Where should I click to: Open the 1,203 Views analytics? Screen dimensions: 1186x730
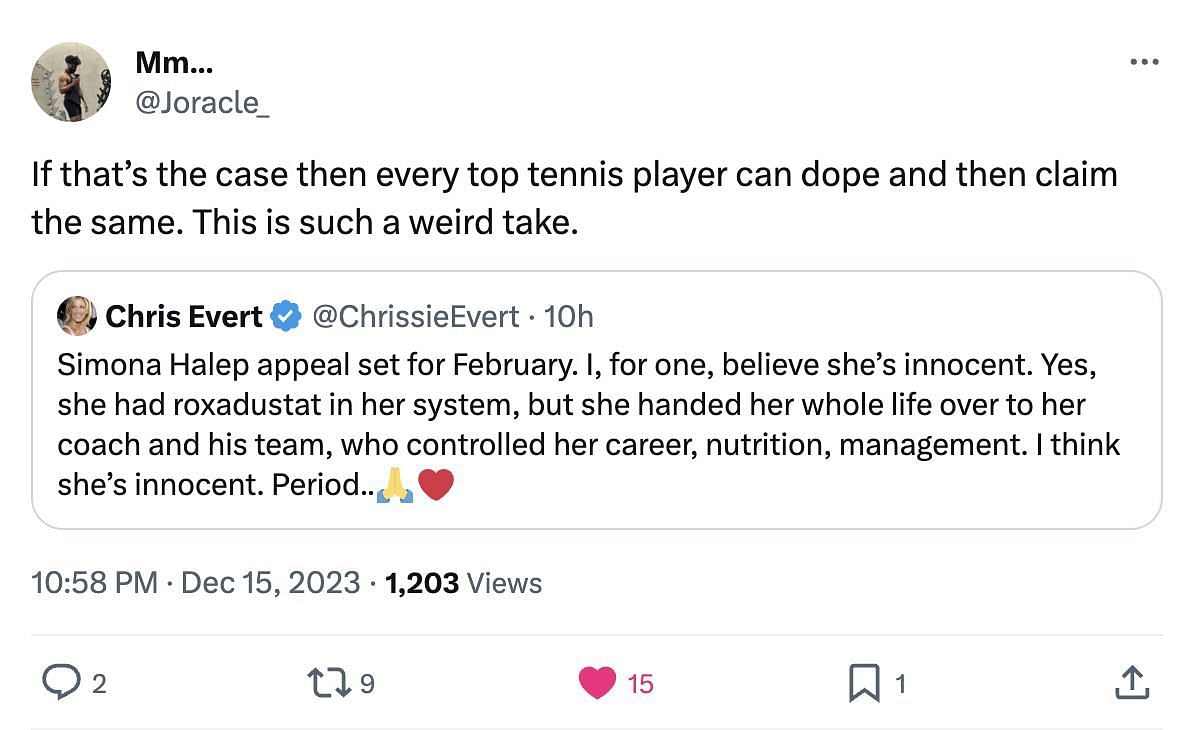click(x=463, y=582)
